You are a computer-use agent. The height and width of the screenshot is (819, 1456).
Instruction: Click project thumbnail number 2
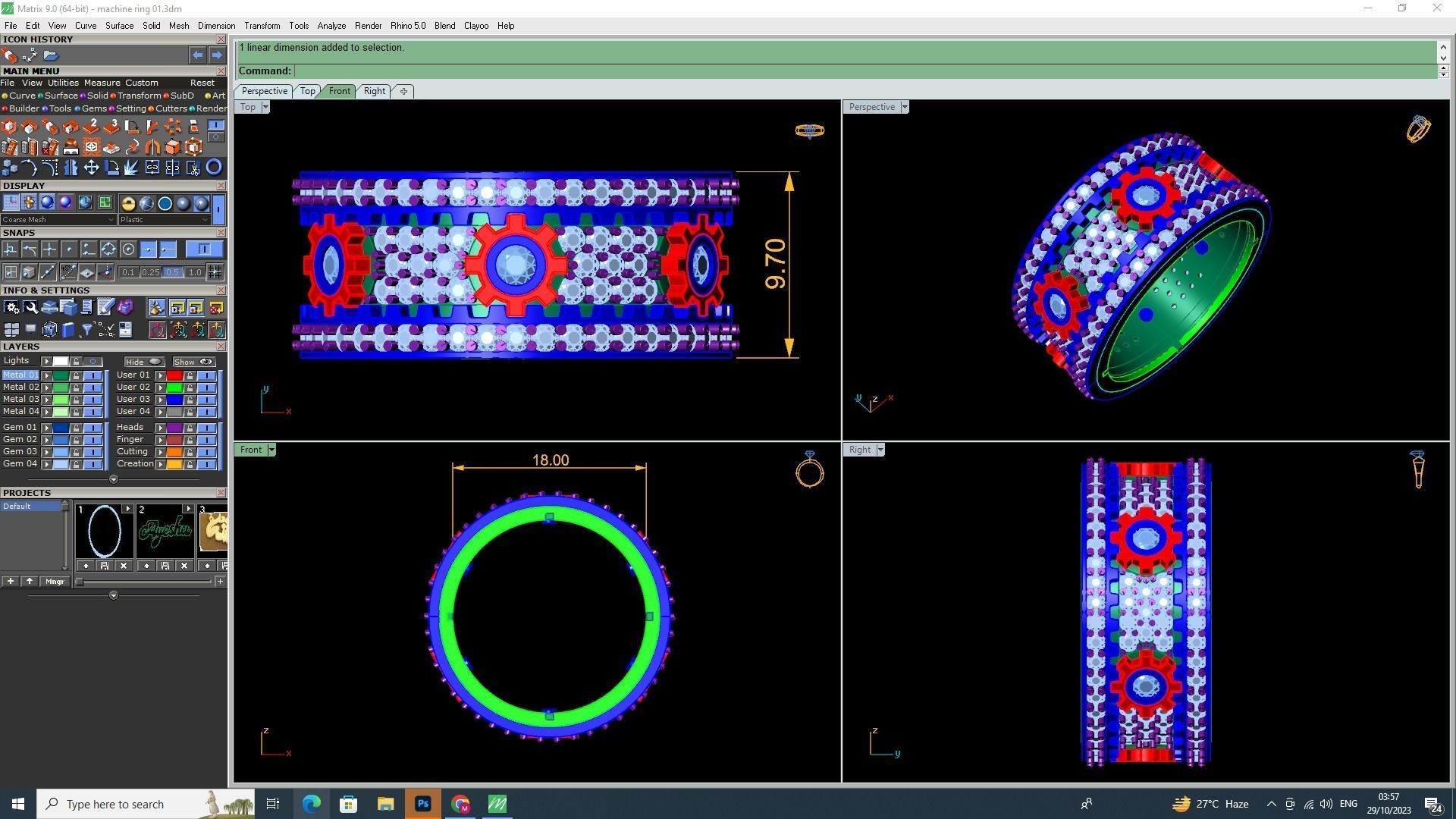tap(165, 531)
